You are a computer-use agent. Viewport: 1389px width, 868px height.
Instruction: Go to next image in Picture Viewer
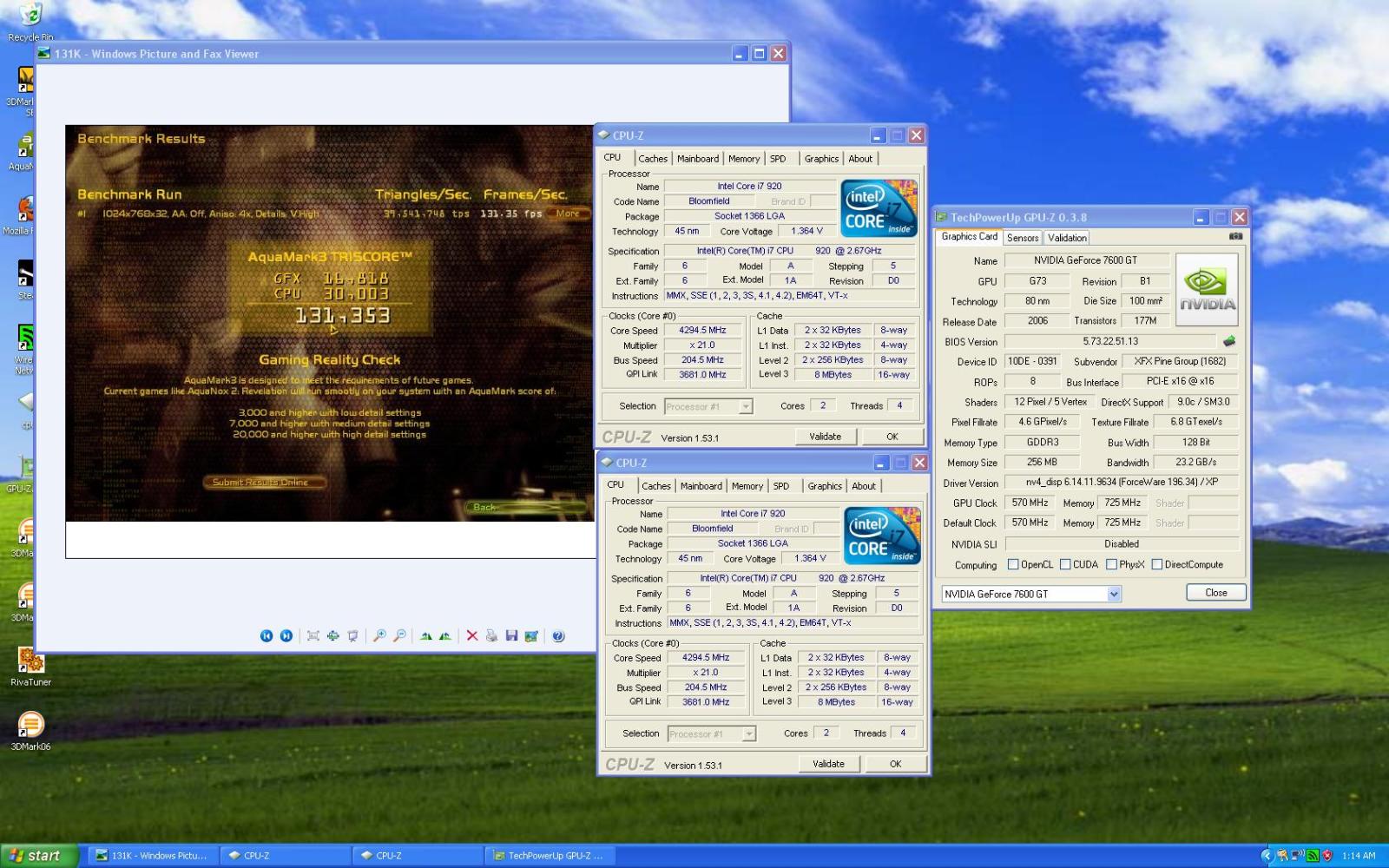286,636
